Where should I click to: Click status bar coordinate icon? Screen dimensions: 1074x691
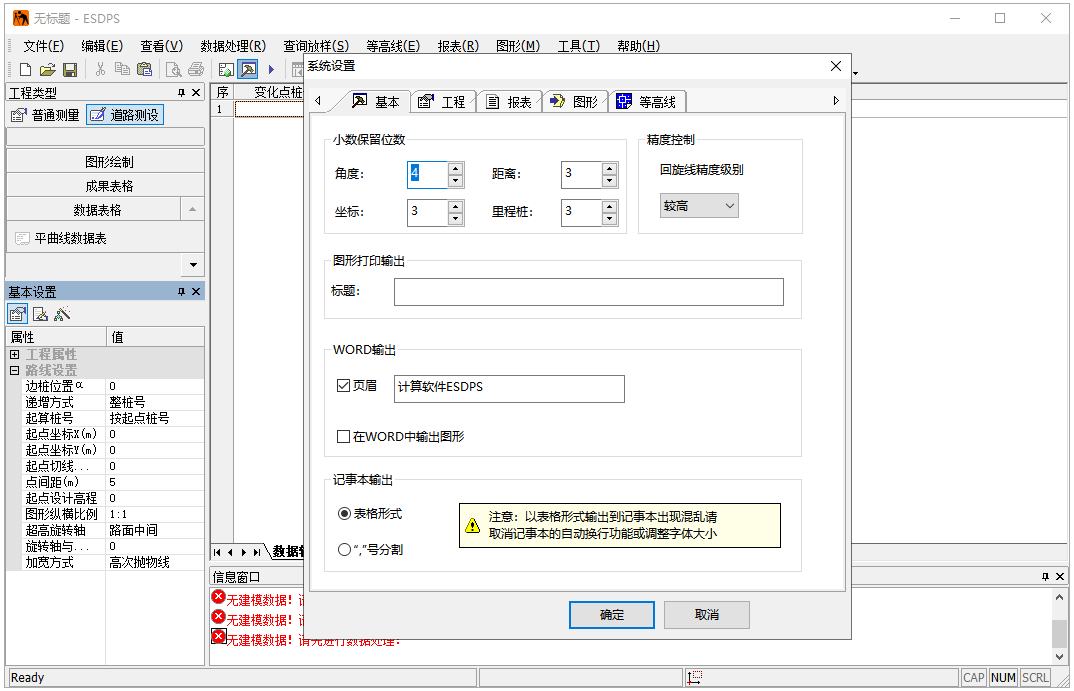pos(694,677)
